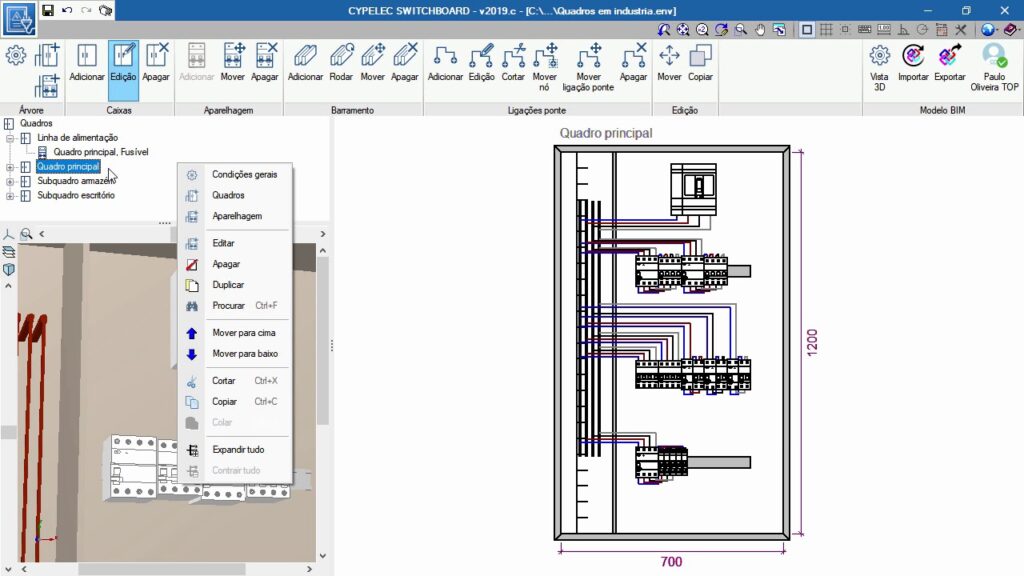
Task: Click Cortar in the Ligações ponte group
Action: [513, 62]
